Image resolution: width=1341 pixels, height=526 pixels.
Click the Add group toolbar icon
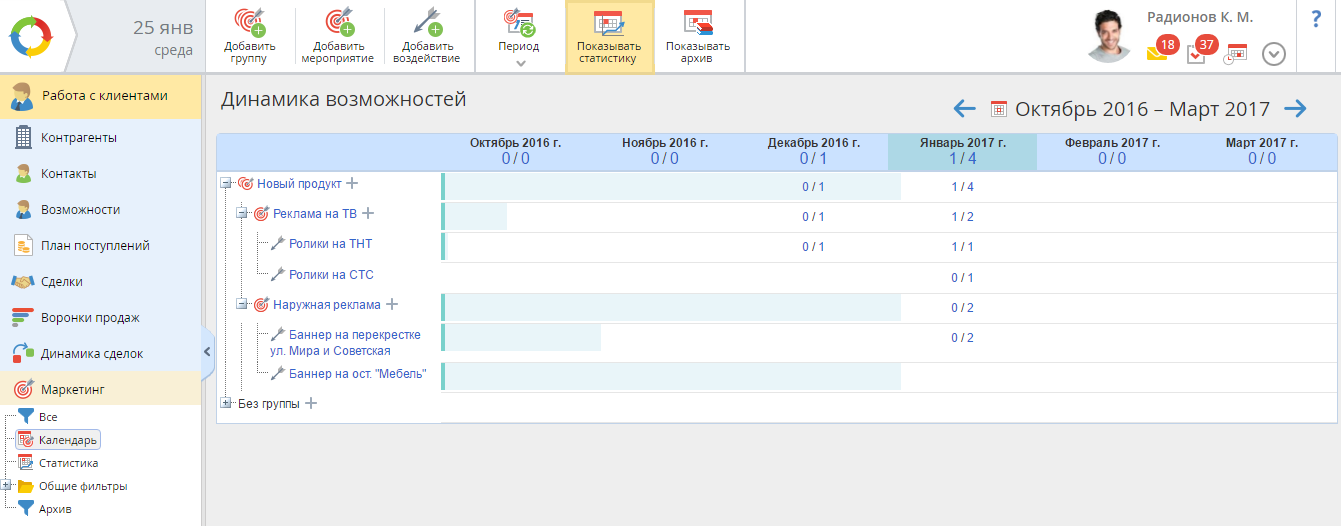[248, 24]
